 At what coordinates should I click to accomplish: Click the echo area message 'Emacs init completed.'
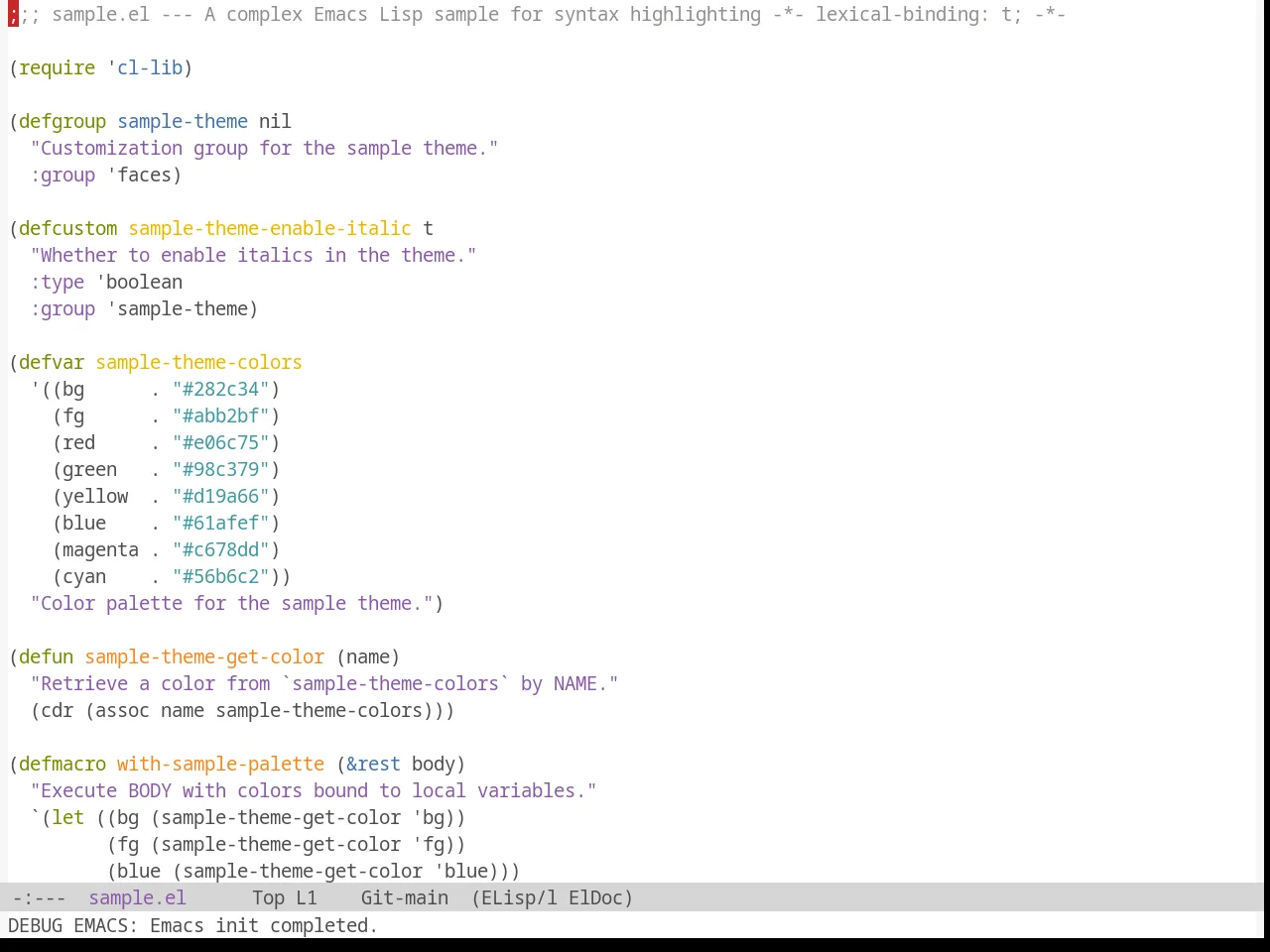pyautogui.click(x=264, y=925)
